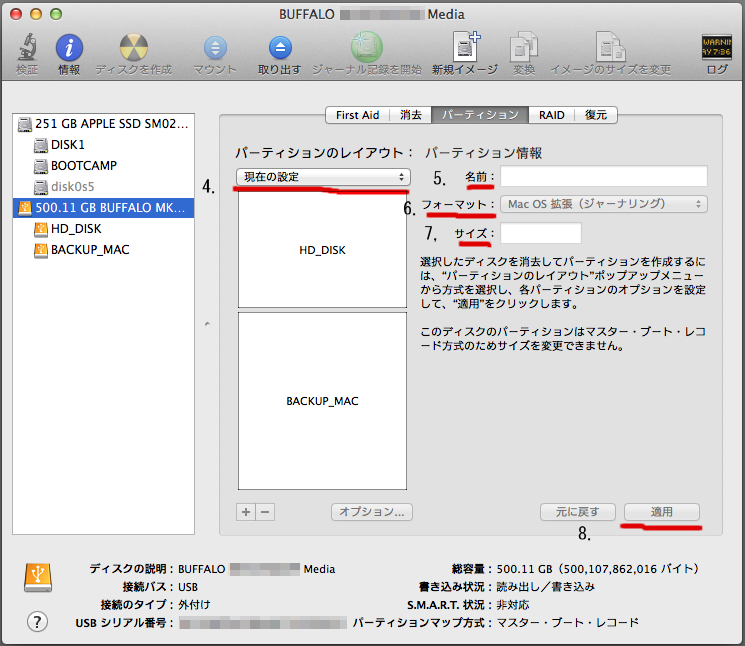Click the 変換 convert icon
The width and height of the screenshot is (745, 646).
click(x=524, y=47)
